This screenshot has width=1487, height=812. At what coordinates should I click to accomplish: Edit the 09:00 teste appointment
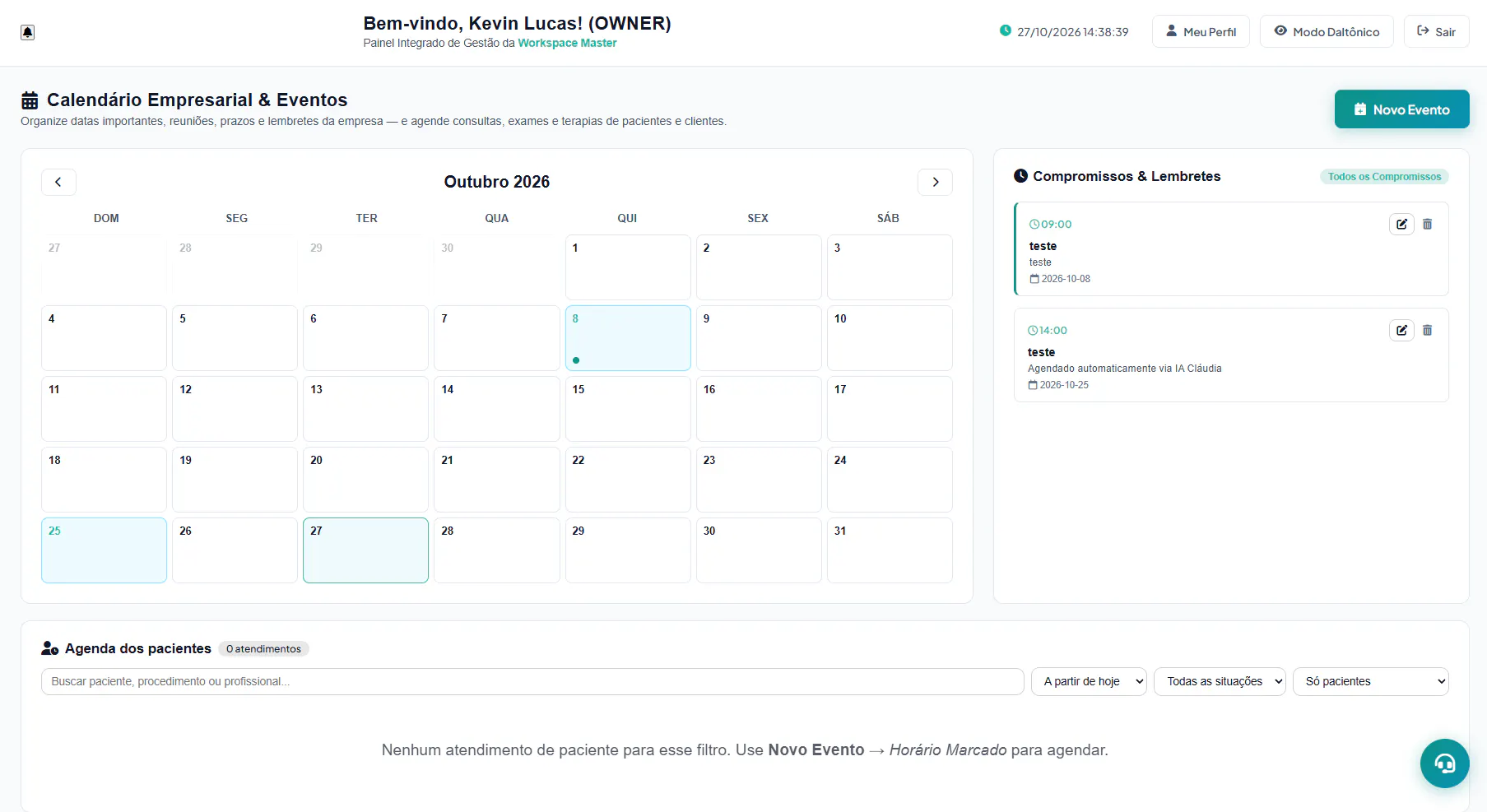click(x=1401, y=224)
